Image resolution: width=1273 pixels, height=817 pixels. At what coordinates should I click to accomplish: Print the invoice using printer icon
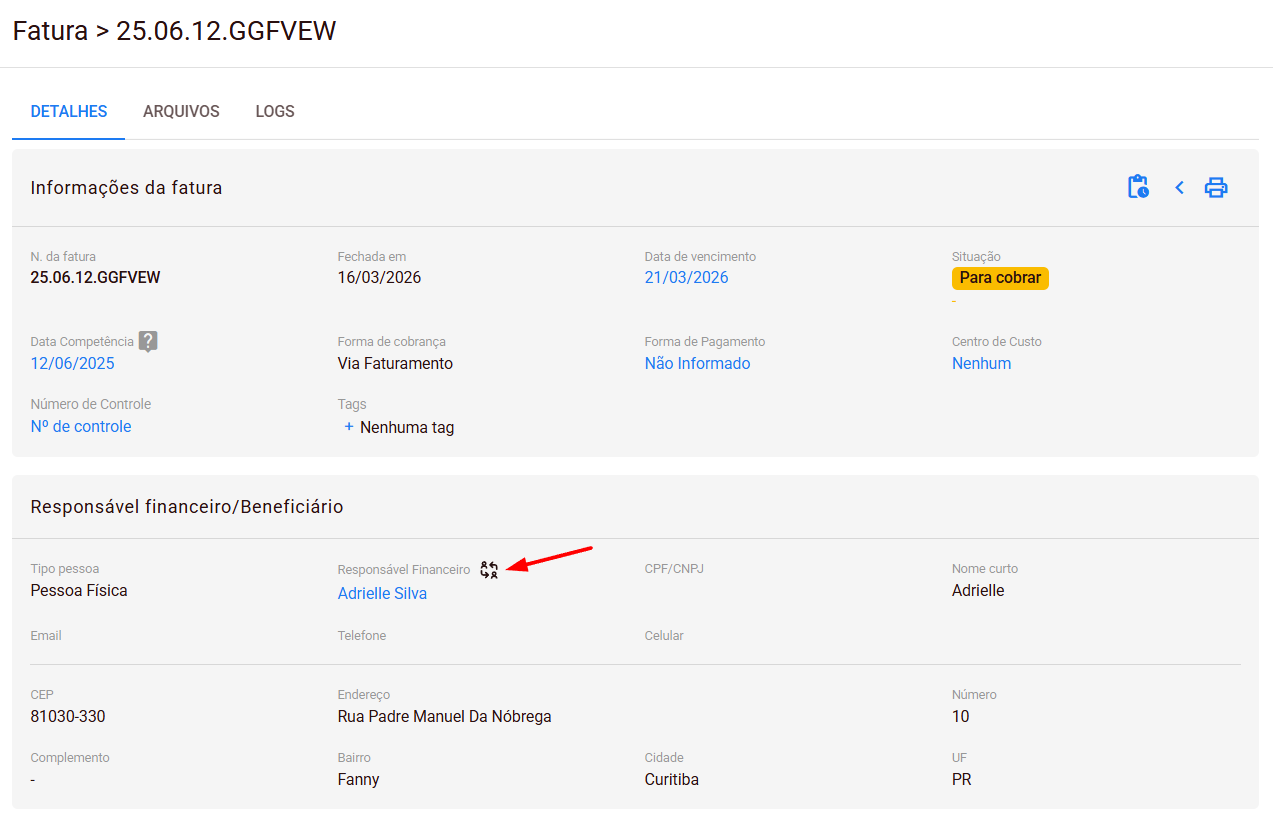[1216, 187]
